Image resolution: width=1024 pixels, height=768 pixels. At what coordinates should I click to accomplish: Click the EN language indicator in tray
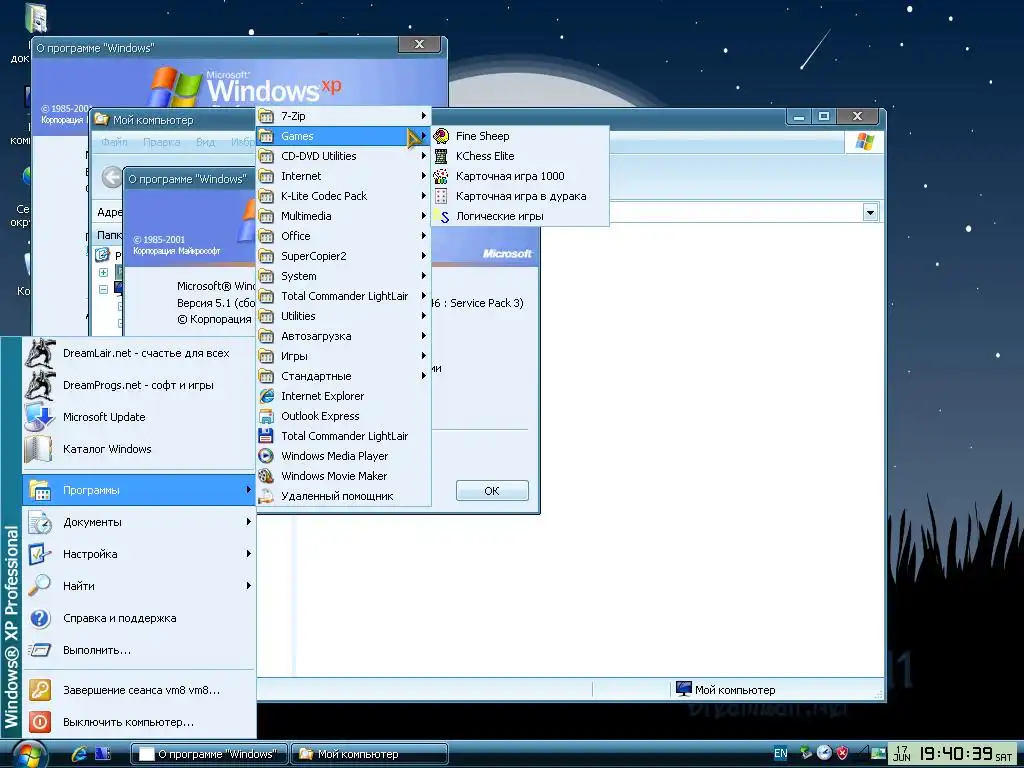click(x=780, y=754)
